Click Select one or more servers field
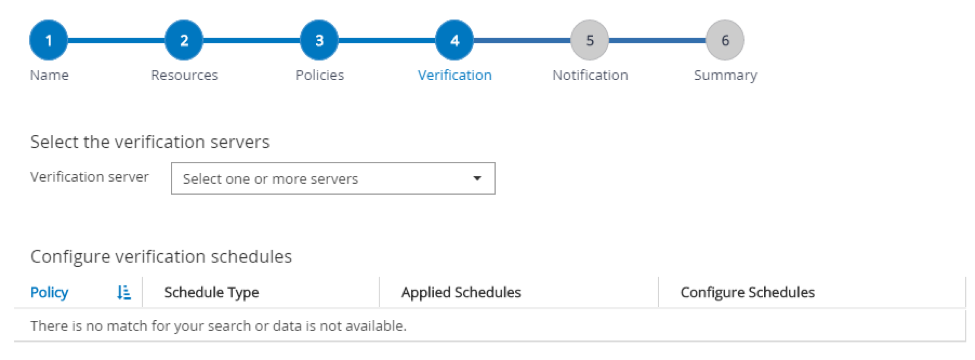This screenshot has width=975, height=360. pyautogui.click(x=333, y=178)
